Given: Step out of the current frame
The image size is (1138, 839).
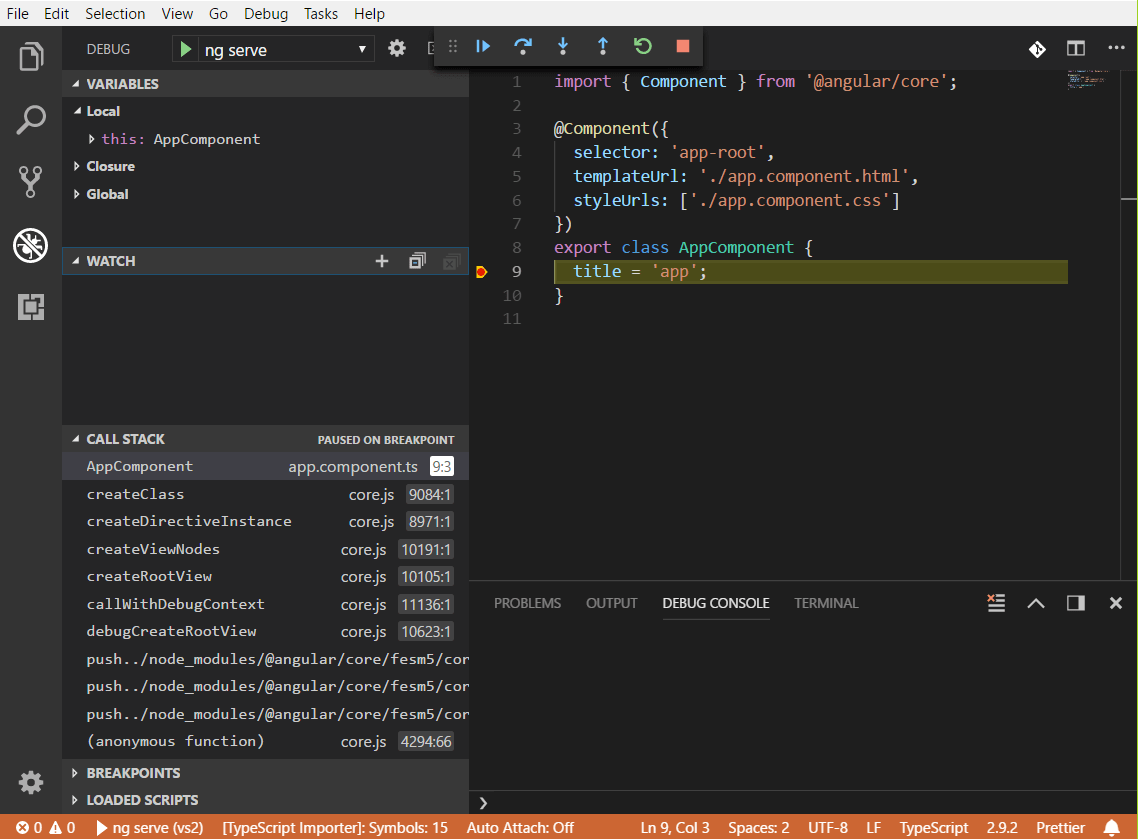Looking at the screenshot, I should [x=603, y=46].
